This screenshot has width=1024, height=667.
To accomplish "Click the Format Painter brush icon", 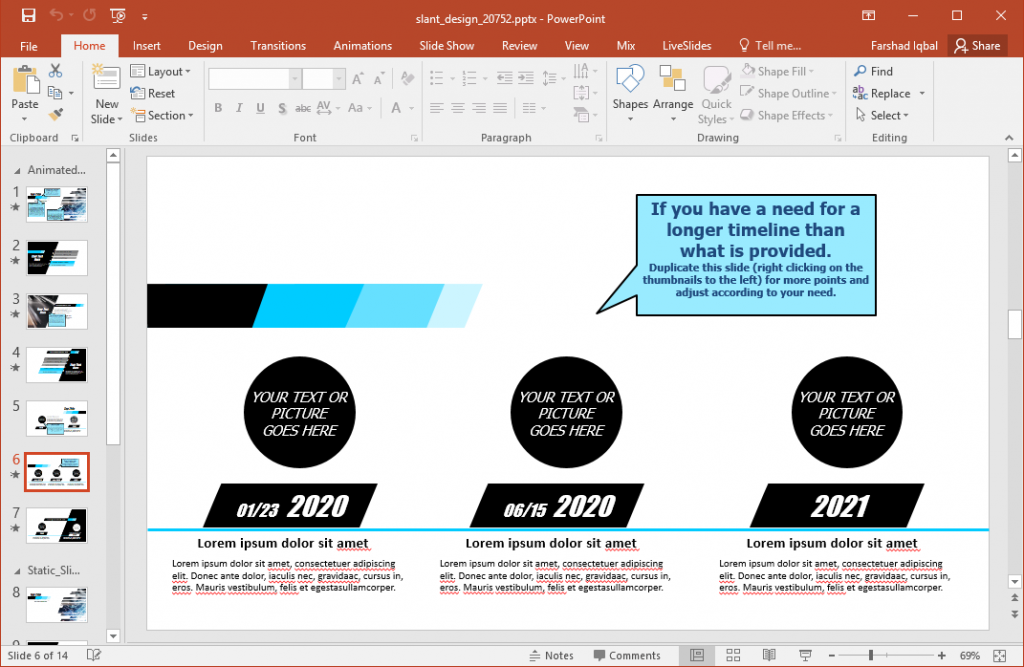I will pos(55,114).
